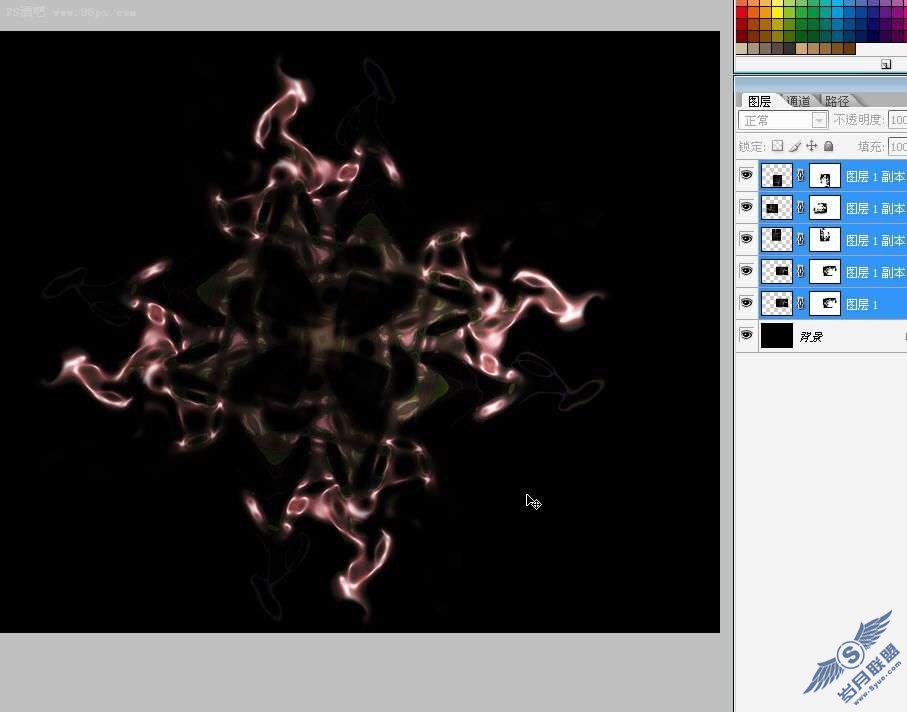This screenshot has width=907, height=712.
Task: Toggle lock all padlock icon
Action: 828,146
